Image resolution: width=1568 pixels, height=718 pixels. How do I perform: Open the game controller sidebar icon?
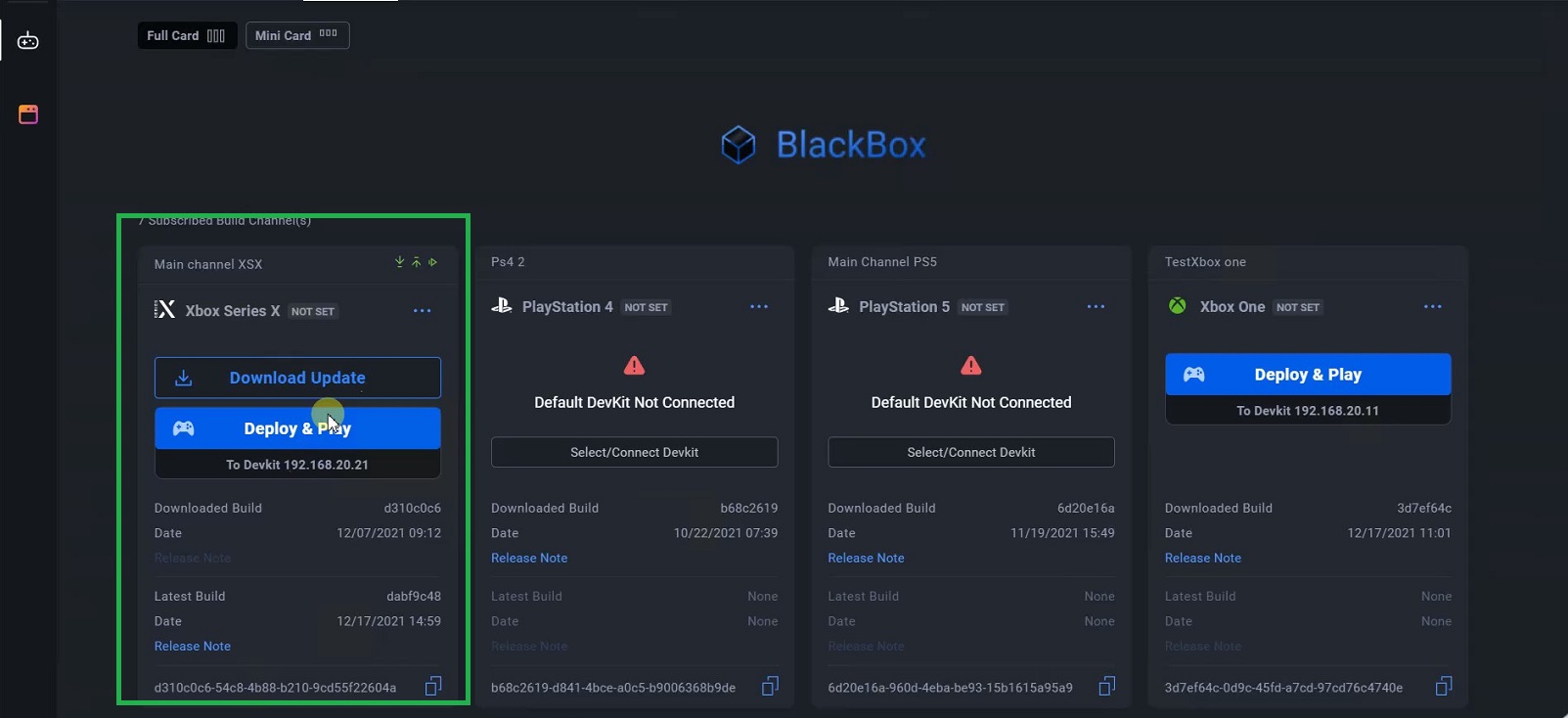coord(28,41)
